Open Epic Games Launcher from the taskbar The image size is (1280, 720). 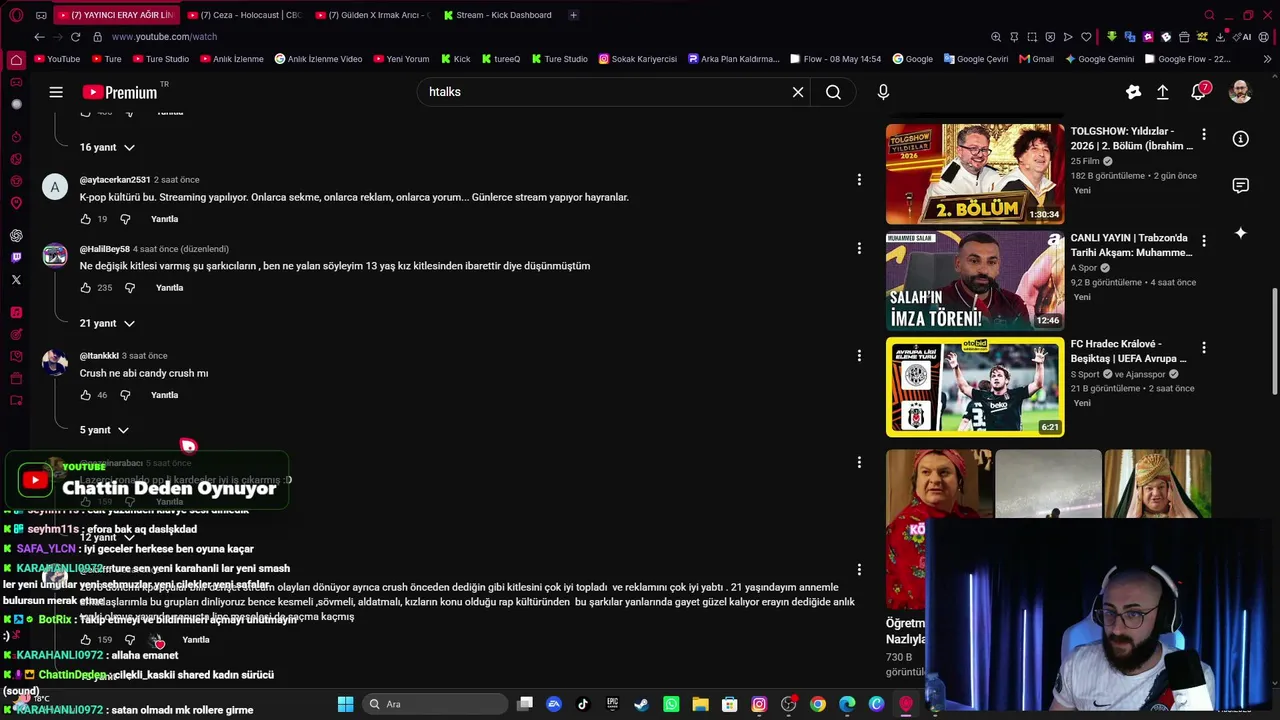(612, 704)
